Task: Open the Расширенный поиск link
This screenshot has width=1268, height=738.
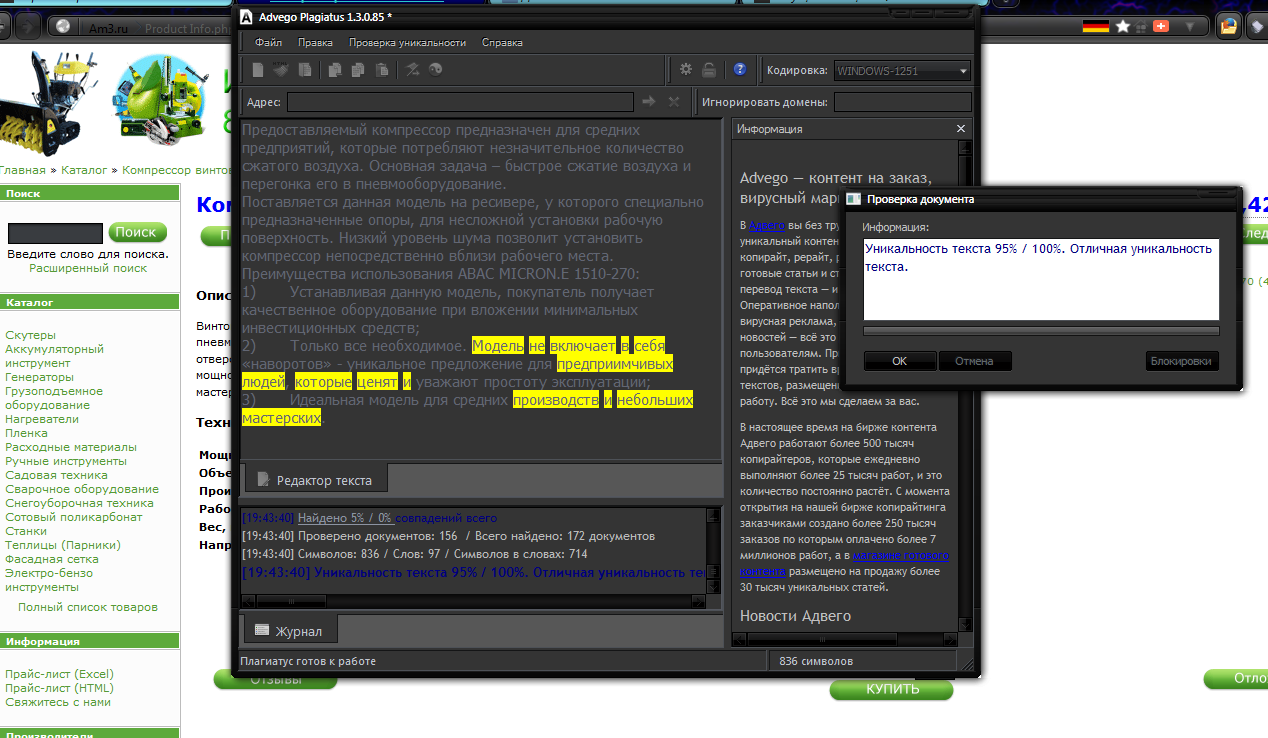Action: coord(88,268)
